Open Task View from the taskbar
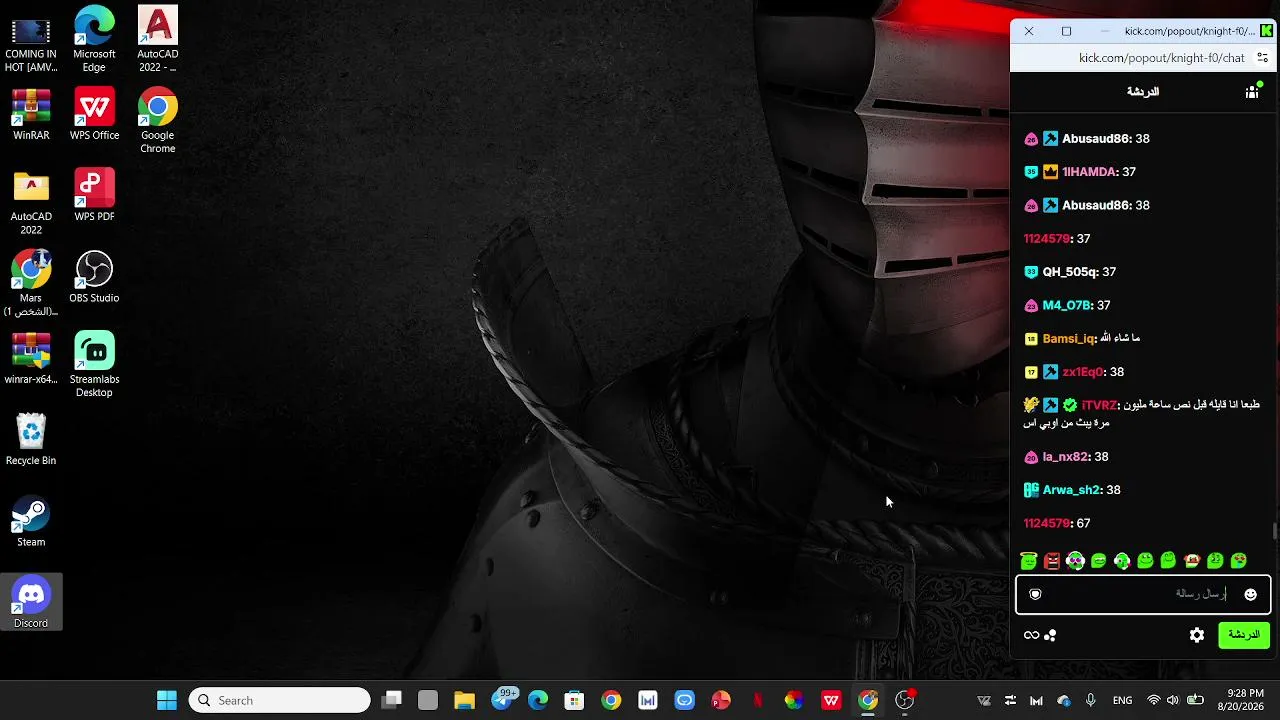This screenshot has height=720, width=1280. pos(391,700)
